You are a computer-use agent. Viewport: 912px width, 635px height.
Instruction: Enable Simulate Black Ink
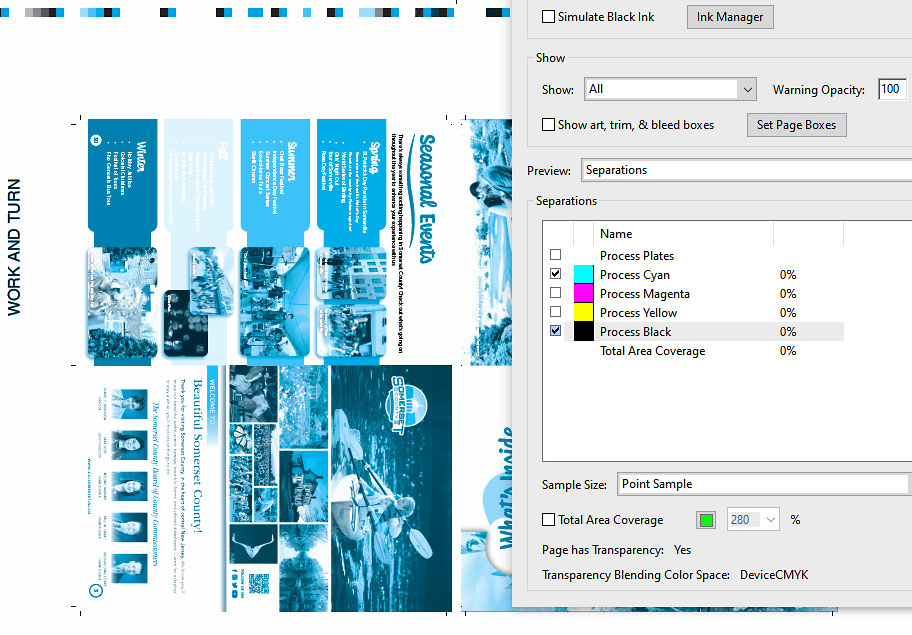[x=548, y=17]
